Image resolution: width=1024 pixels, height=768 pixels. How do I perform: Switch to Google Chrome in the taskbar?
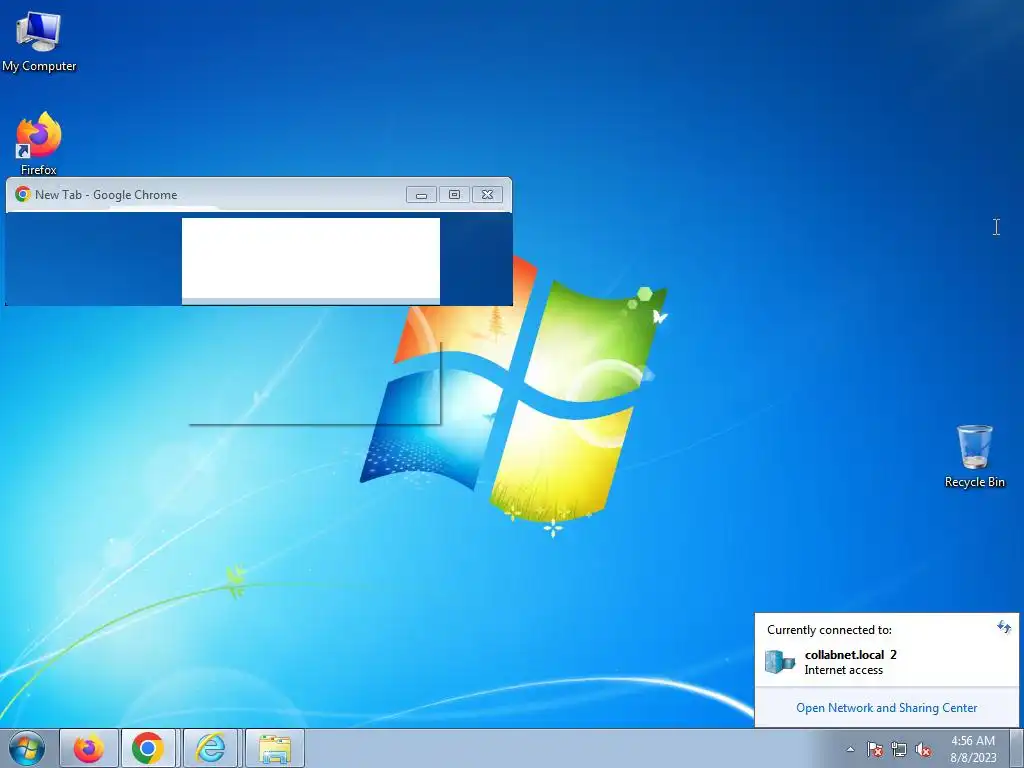[x=148, y=748]
